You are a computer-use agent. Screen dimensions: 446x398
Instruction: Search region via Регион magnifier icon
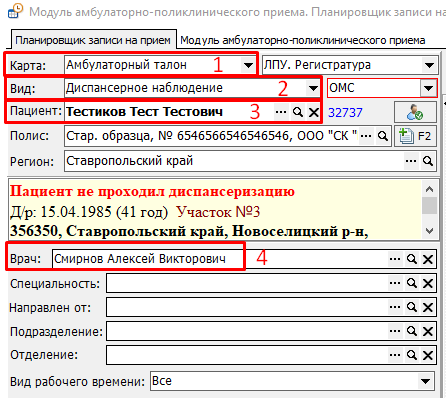pos(428,161)
